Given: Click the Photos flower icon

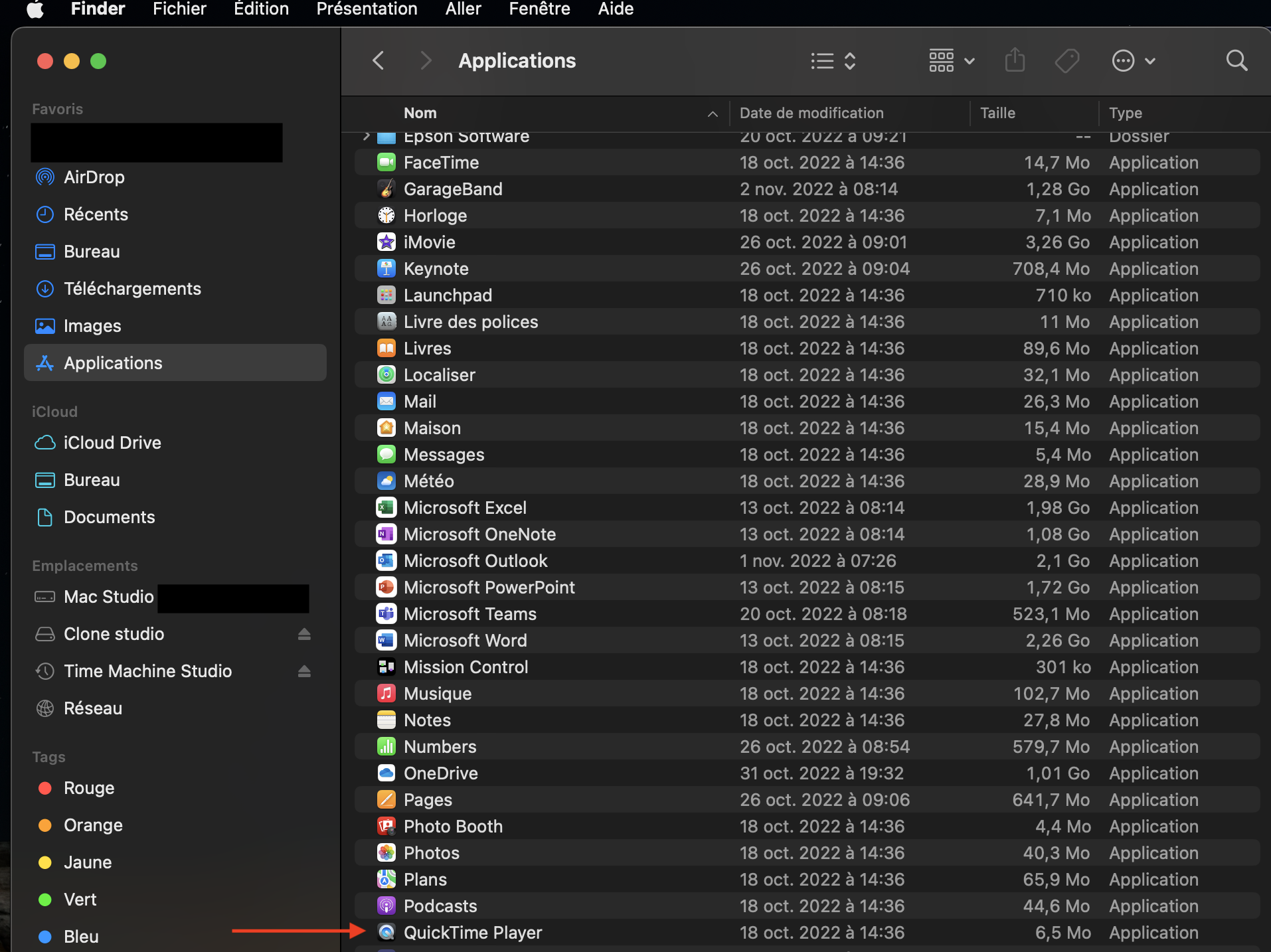Looking at the screenshot, I should pyautogui.click(x=386, y=853).
